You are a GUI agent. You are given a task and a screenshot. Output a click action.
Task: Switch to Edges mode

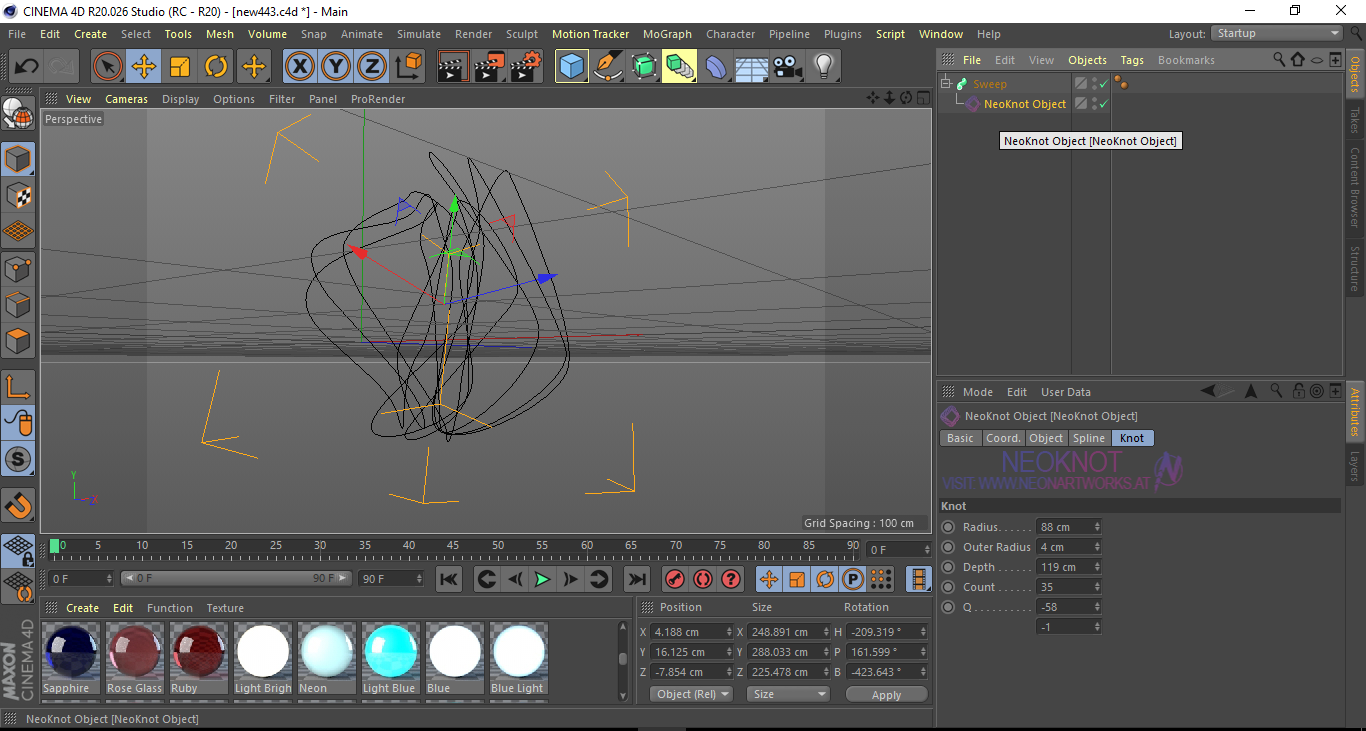click(18, 304)
